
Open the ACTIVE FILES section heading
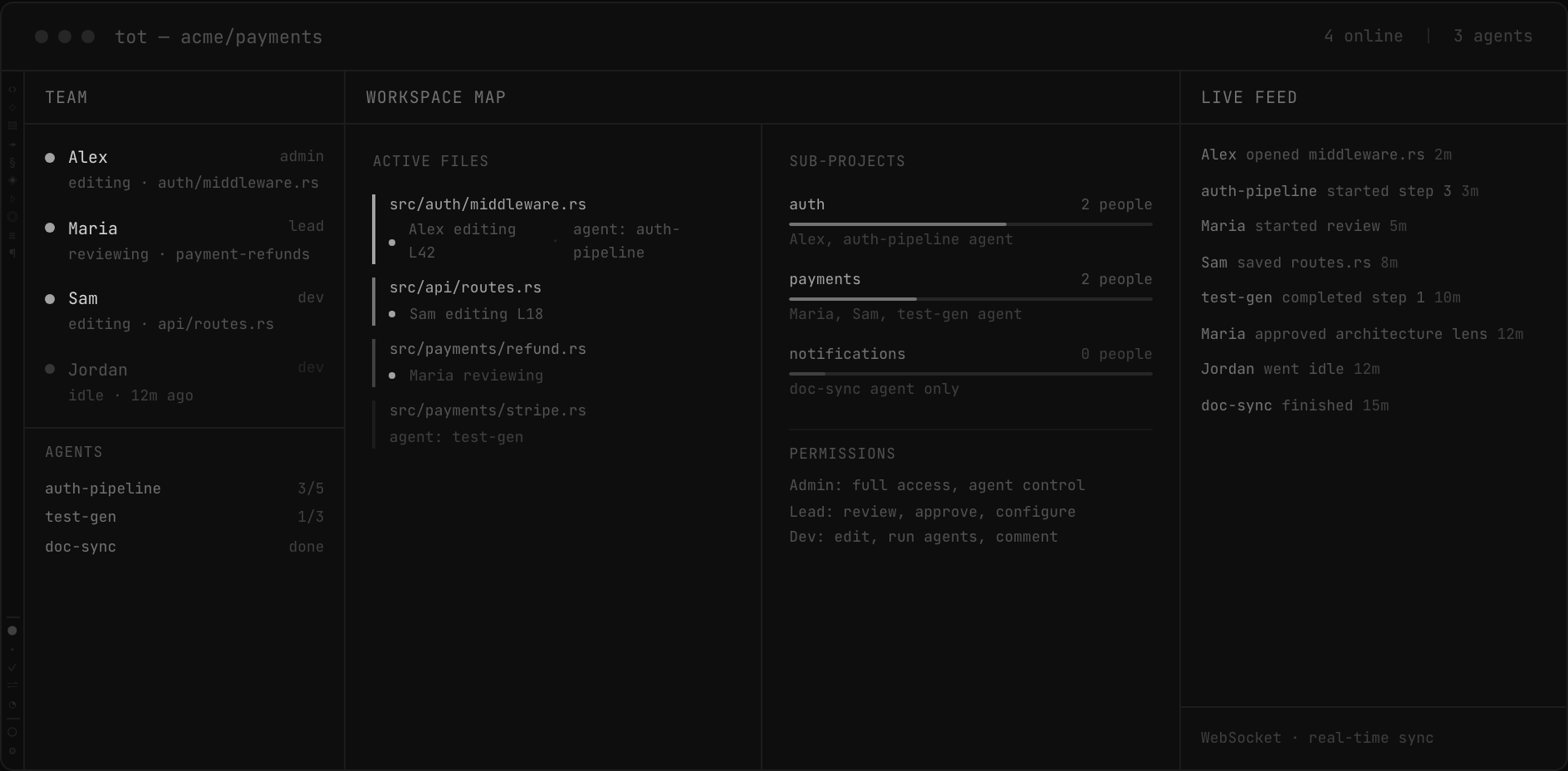pyautogui.click(x=430, y=161)
